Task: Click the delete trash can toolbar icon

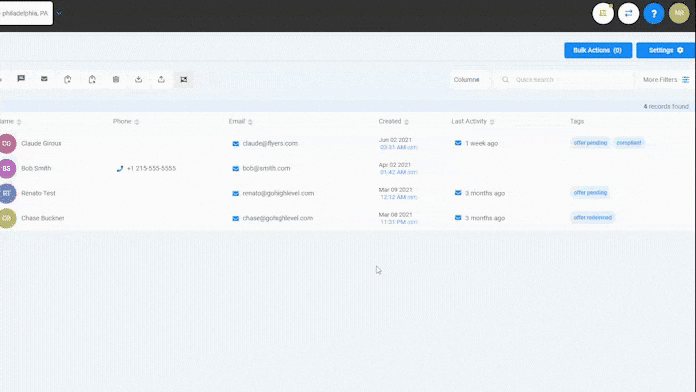Action: click(x=115, y=79)
